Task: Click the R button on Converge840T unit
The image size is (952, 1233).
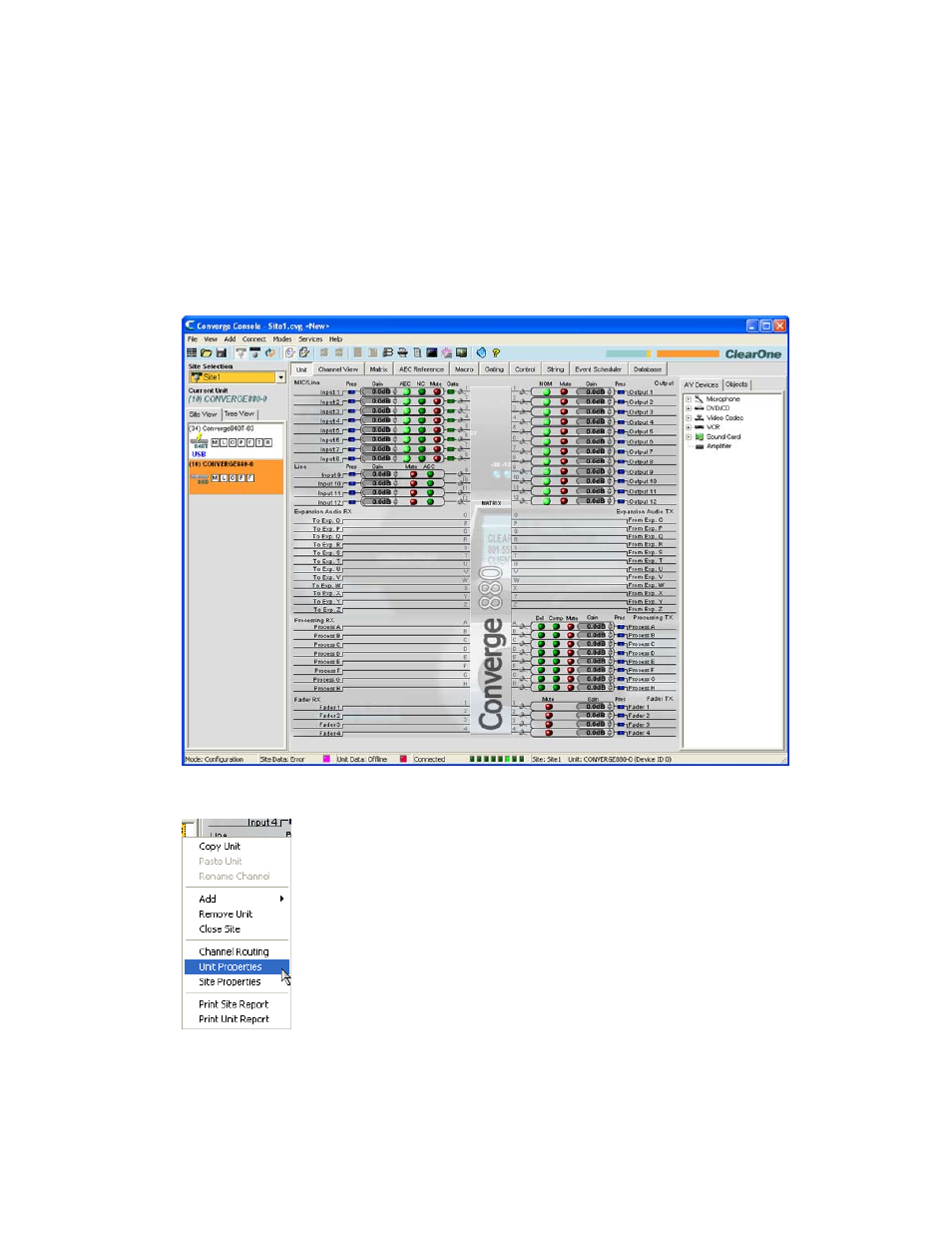Action: pyautogui.click(x=268, y=442)
